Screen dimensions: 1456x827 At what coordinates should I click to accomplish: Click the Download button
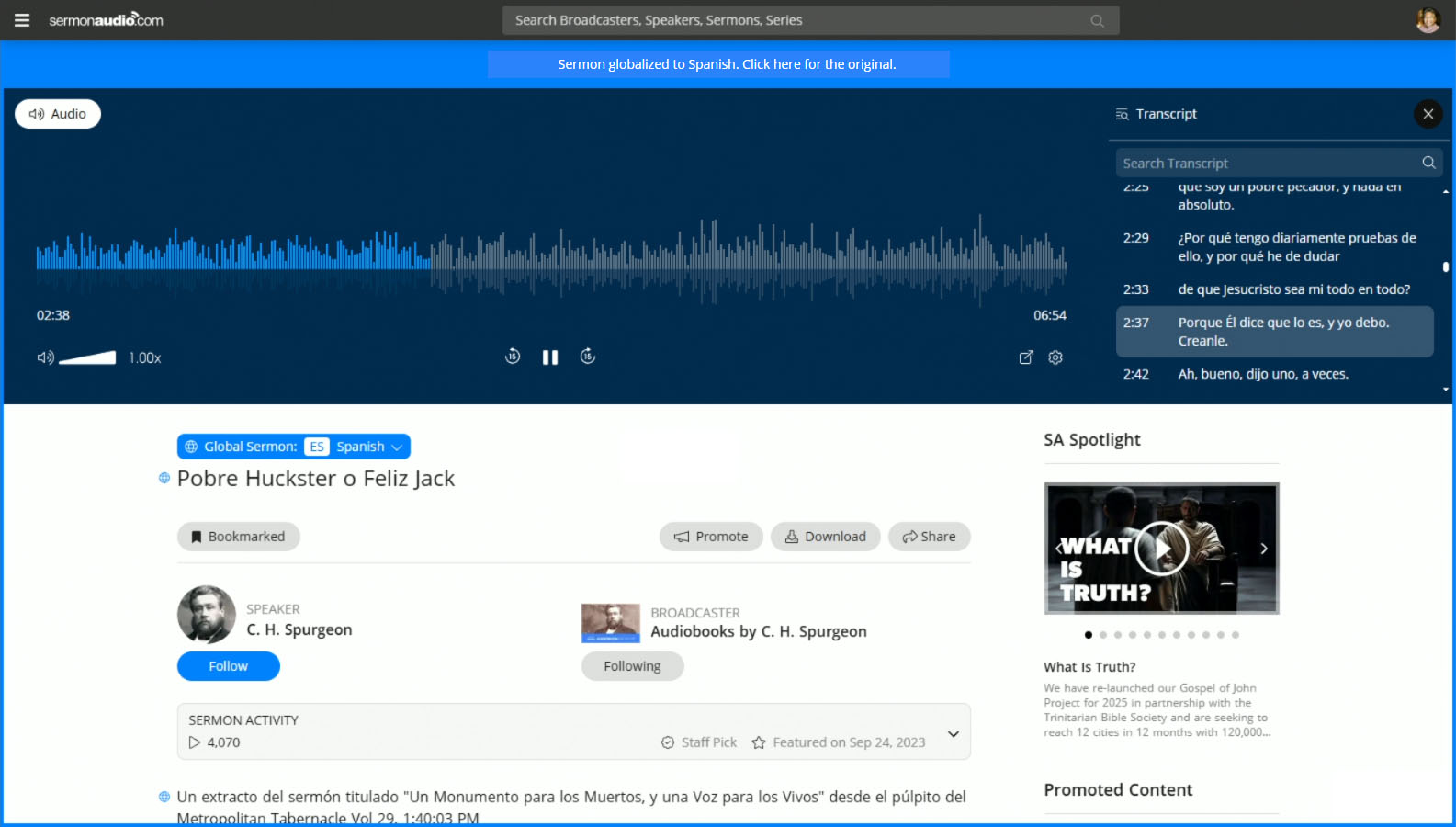[825, 537]
